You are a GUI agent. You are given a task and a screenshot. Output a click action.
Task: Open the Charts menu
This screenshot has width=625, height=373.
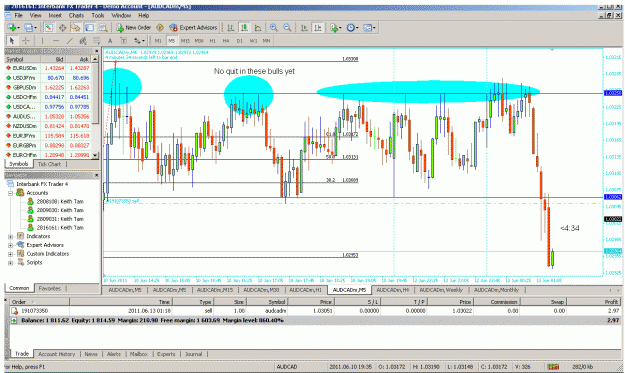(x=76, y=16)
